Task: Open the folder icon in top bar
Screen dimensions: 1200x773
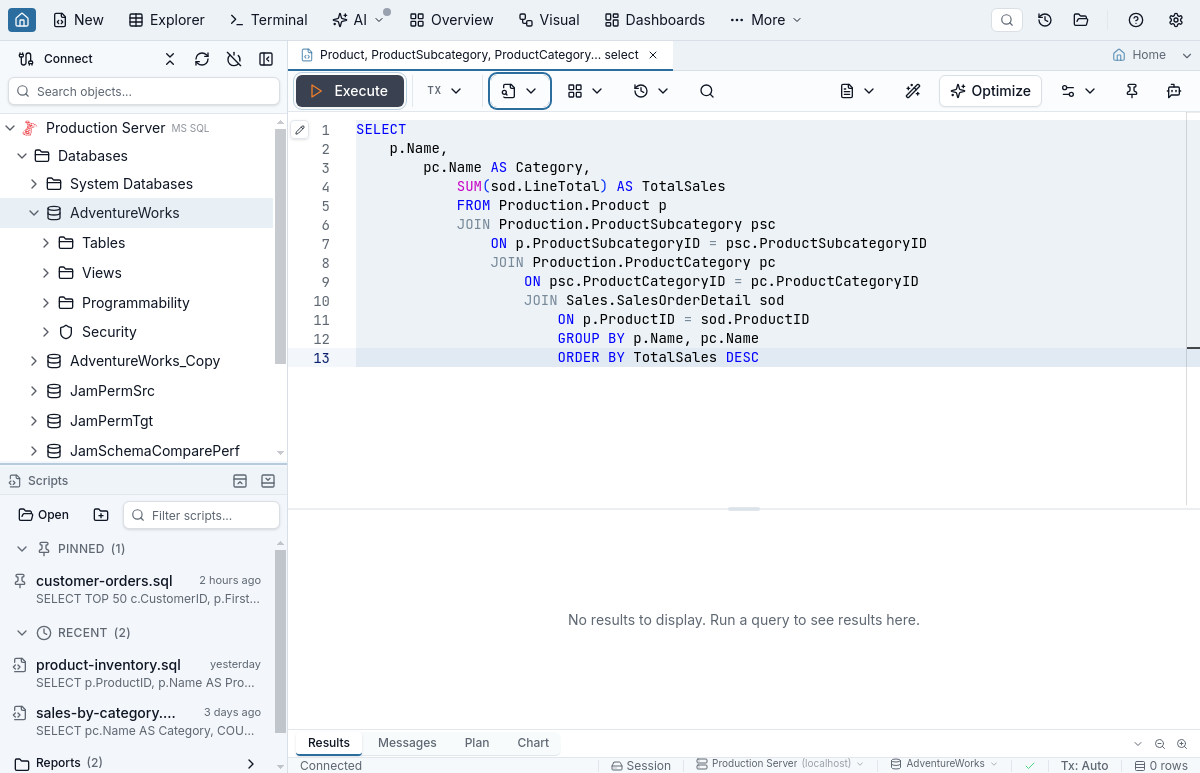Action: point(1081,20)
